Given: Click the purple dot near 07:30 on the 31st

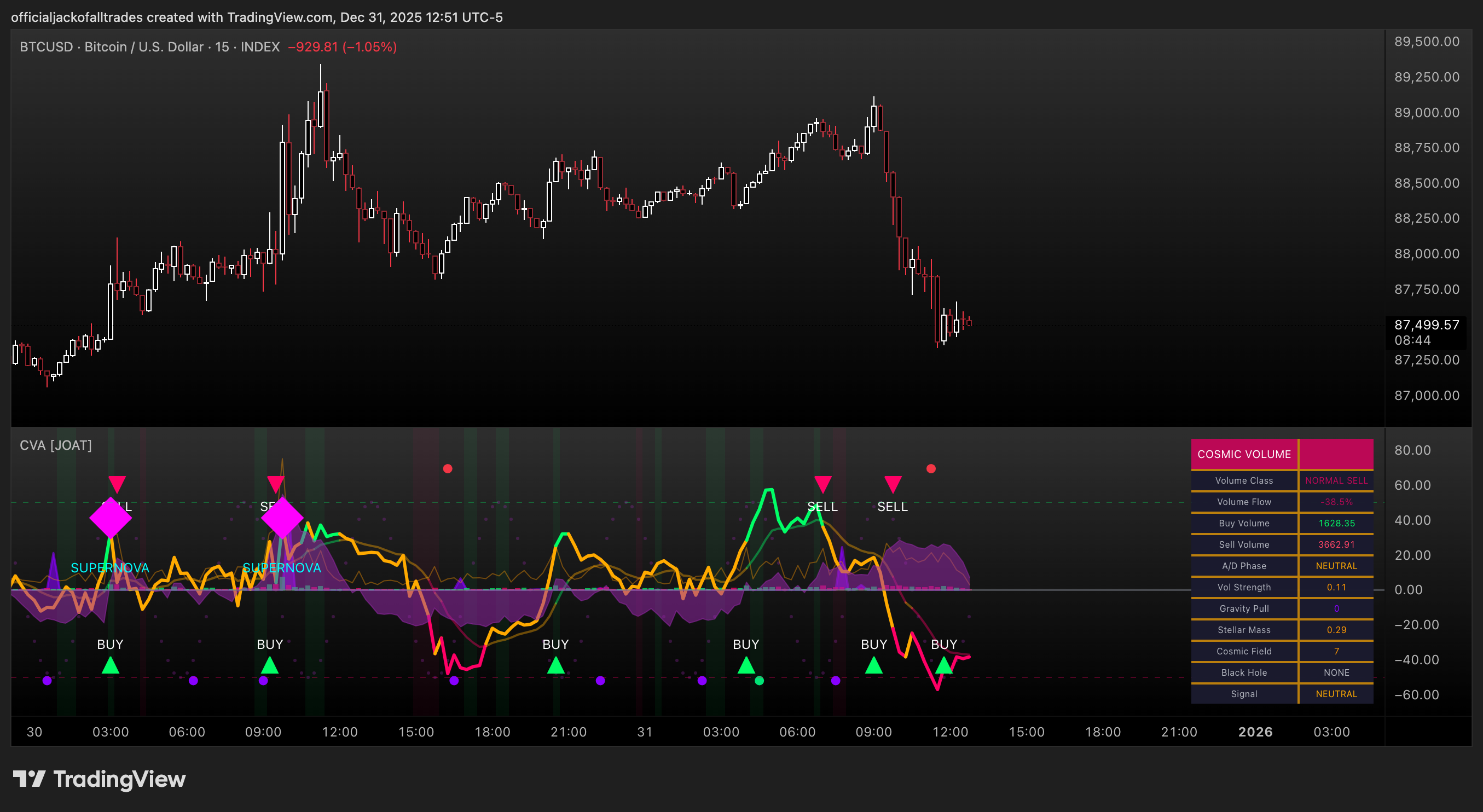Looking at the screenshot, I should tap(836, 681).
